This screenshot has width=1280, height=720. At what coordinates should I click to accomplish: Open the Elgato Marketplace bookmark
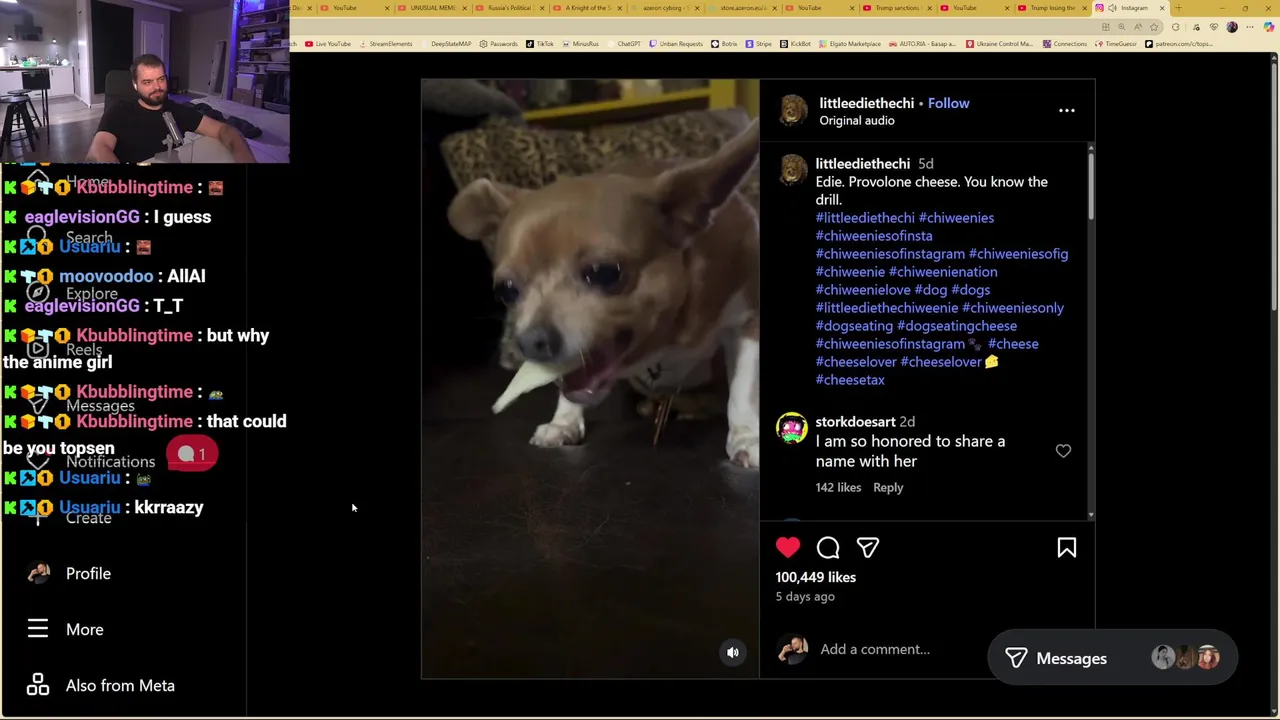click(x=850, y=44)
